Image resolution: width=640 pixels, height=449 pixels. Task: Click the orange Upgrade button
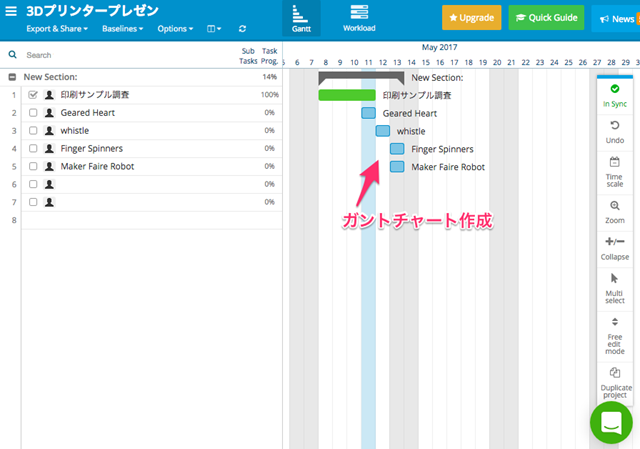pyautogui.click(x=471, y=18)
